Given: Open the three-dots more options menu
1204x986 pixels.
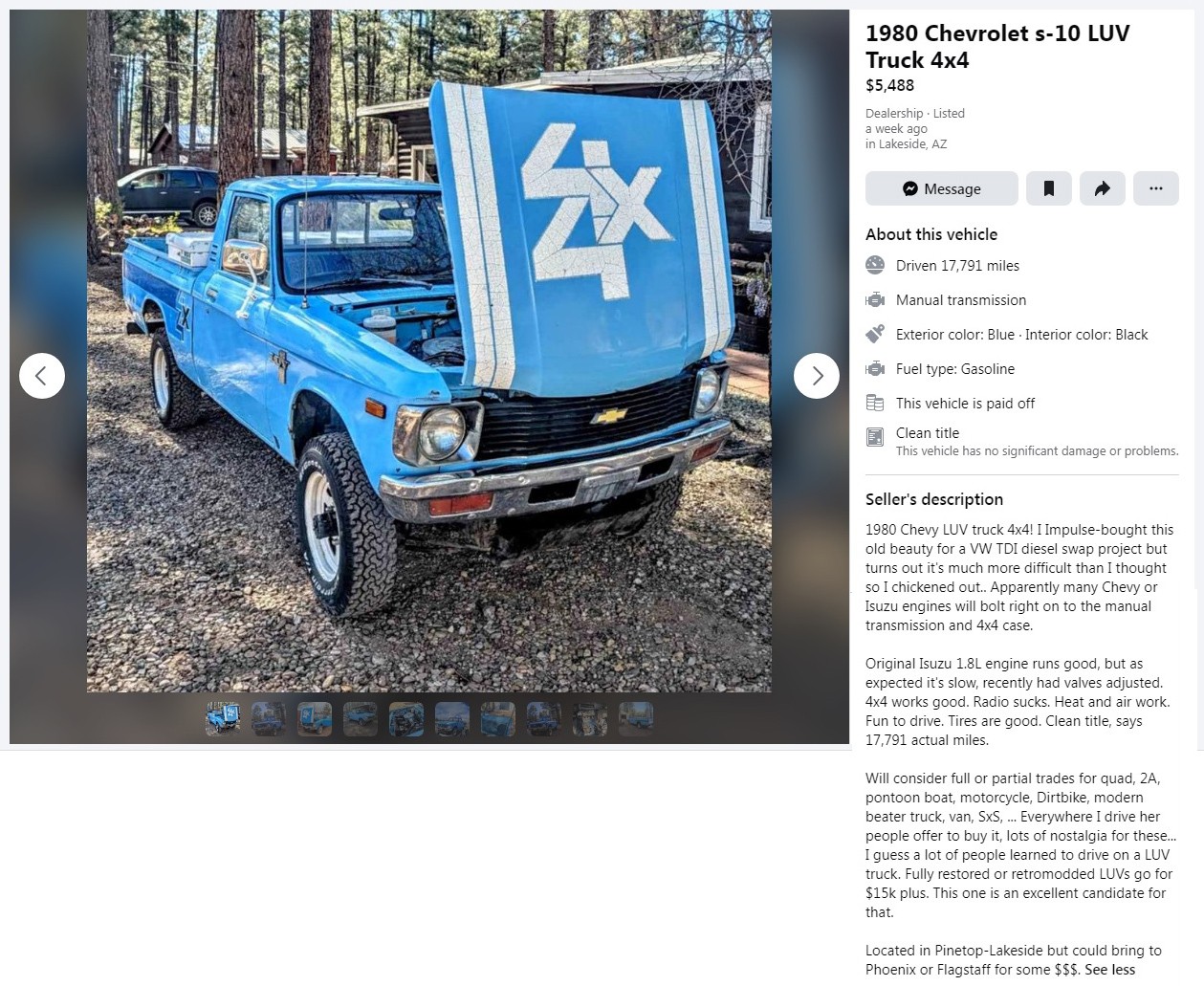Looking at the screenshot, I should (x=1155, y=188).
